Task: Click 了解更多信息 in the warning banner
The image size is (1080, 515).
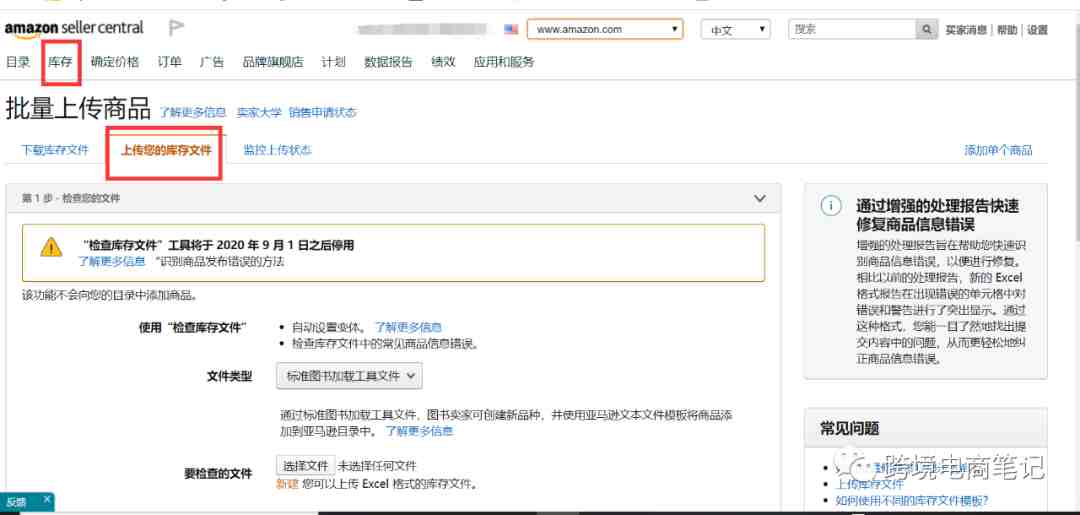Action: [x=112, y=262]
